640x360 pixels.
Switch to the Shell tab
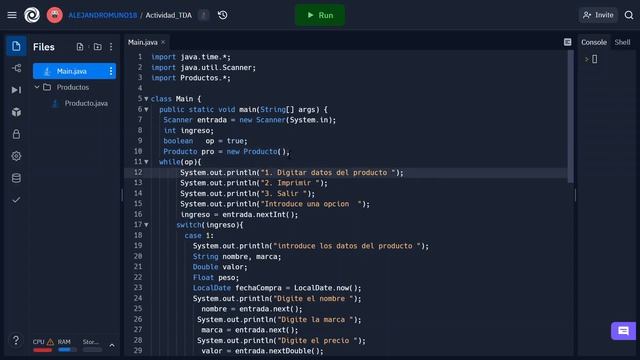622,42
